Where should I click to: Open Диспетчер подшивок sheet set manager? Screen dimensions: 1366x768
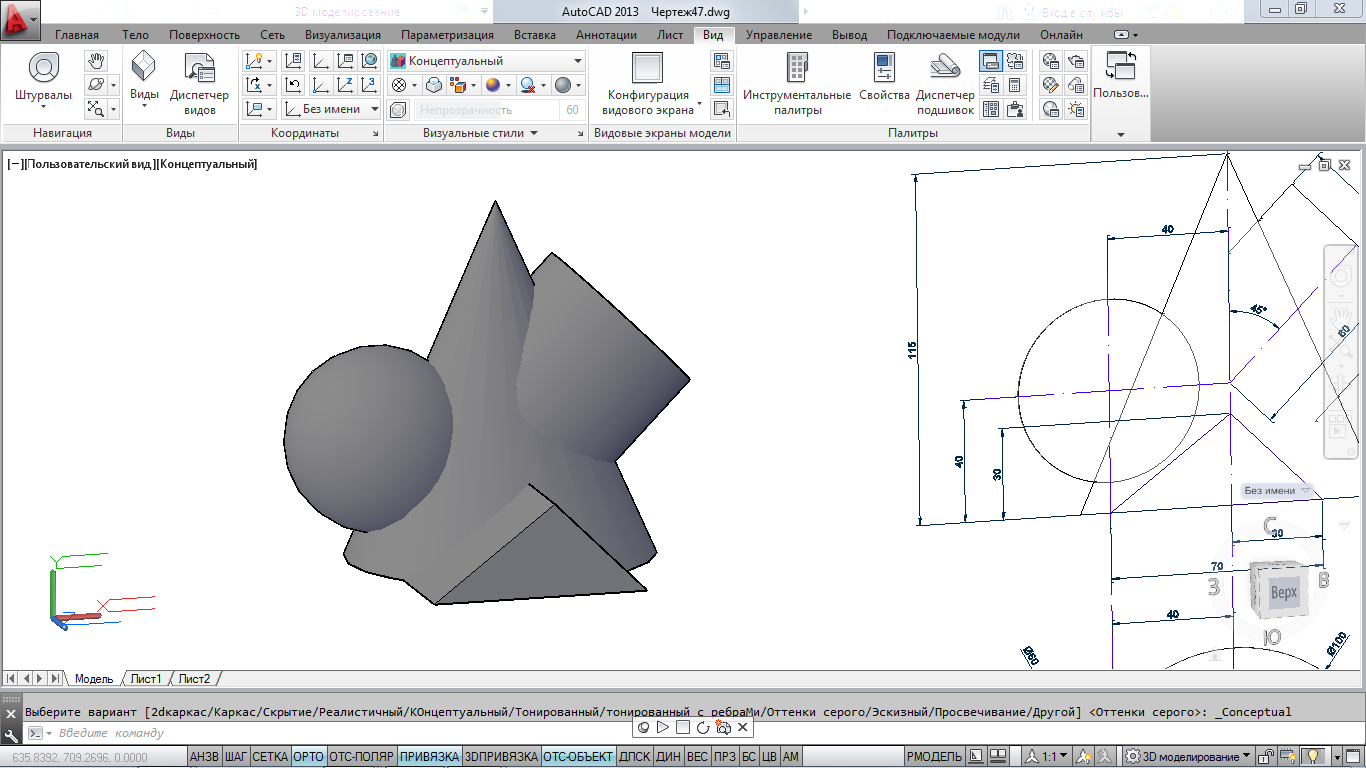click(945, 68)
